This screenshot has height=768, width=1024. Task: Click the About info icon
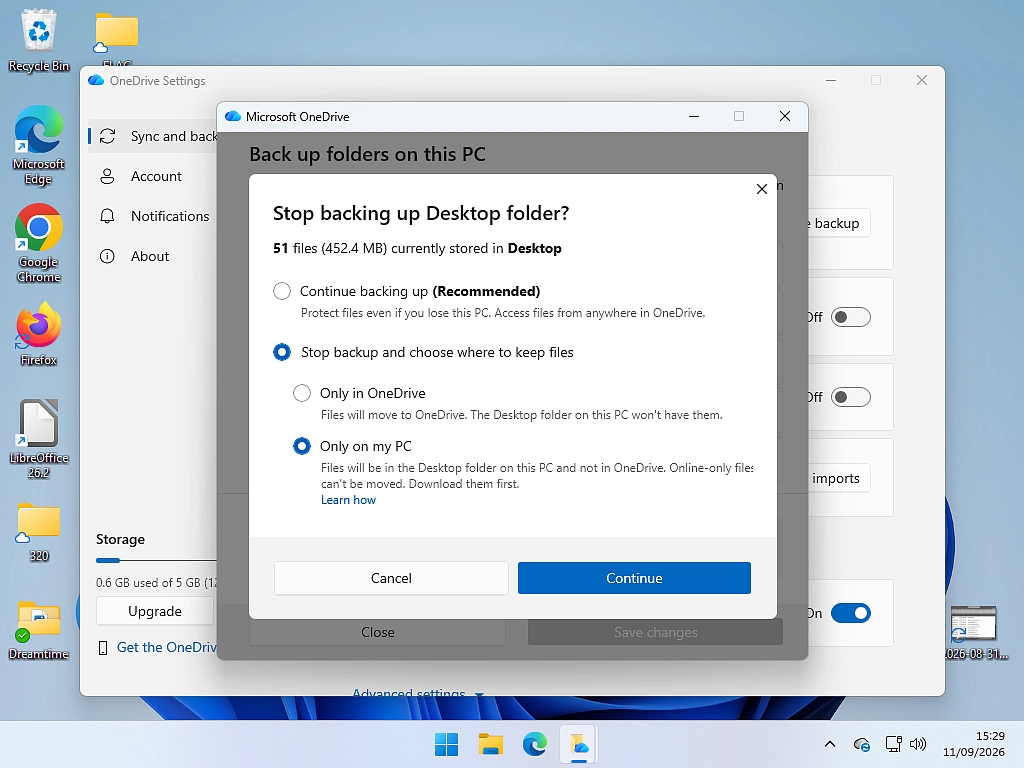coord(107,256)
